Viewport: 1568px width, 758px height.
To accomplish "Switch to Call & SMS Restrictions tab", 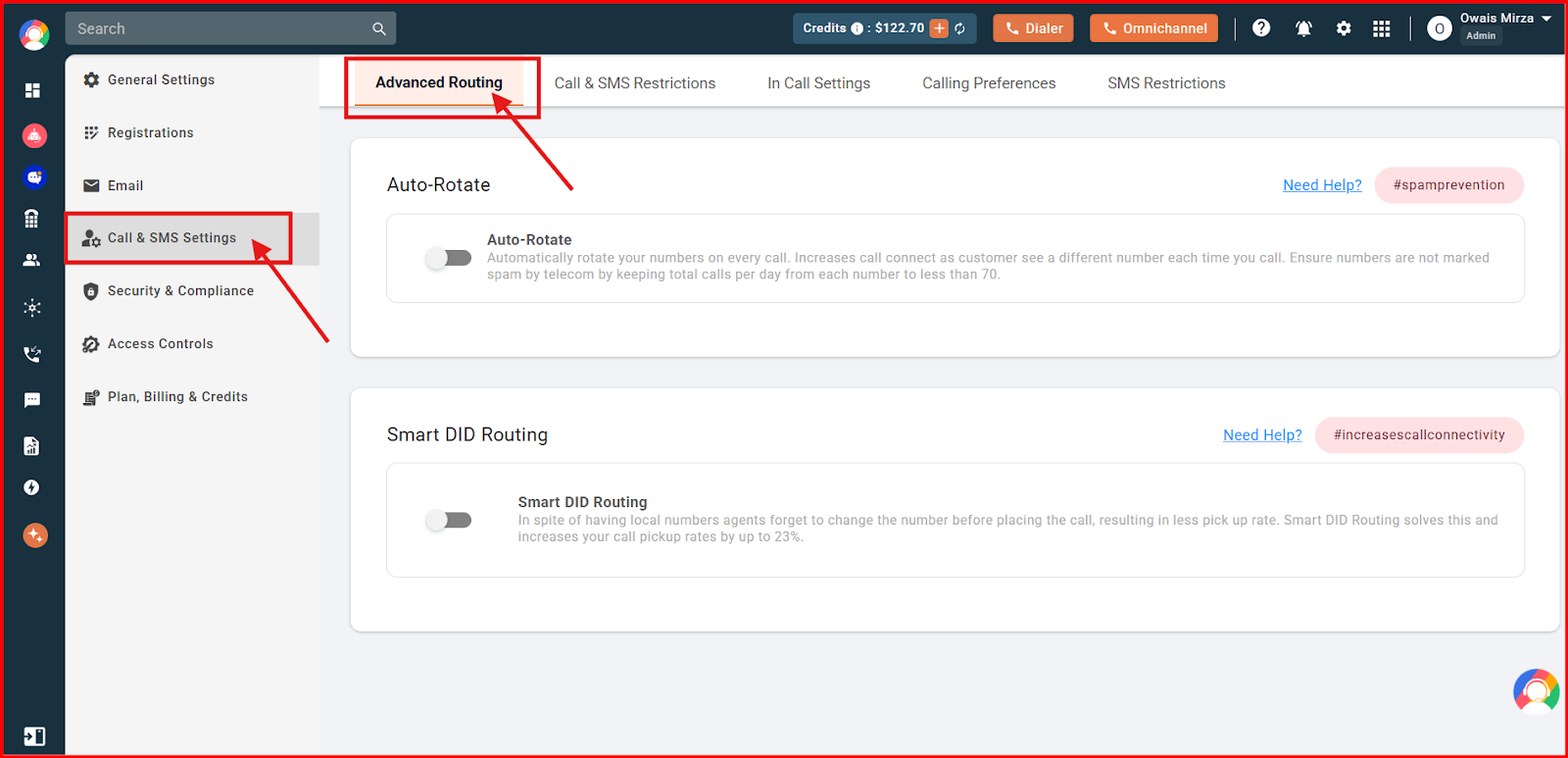I will [x=635, y=83].
